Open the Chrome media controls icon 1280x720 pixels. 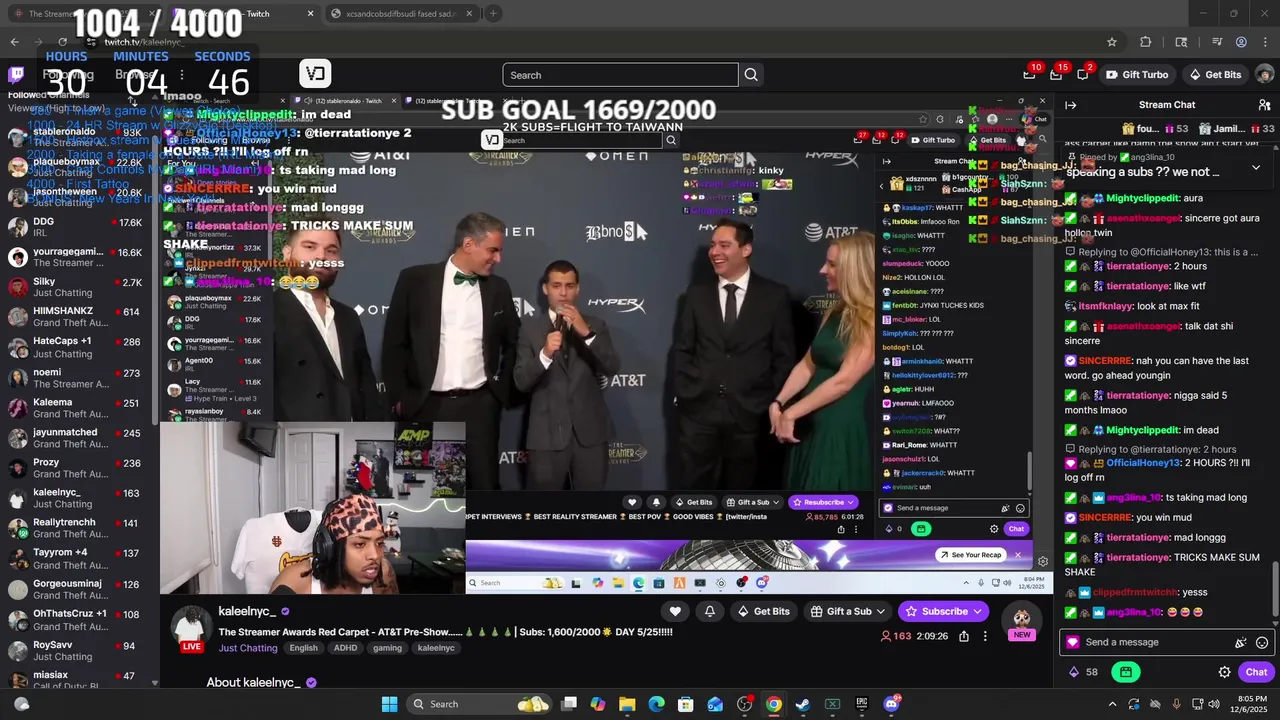tap(1217, 42)
